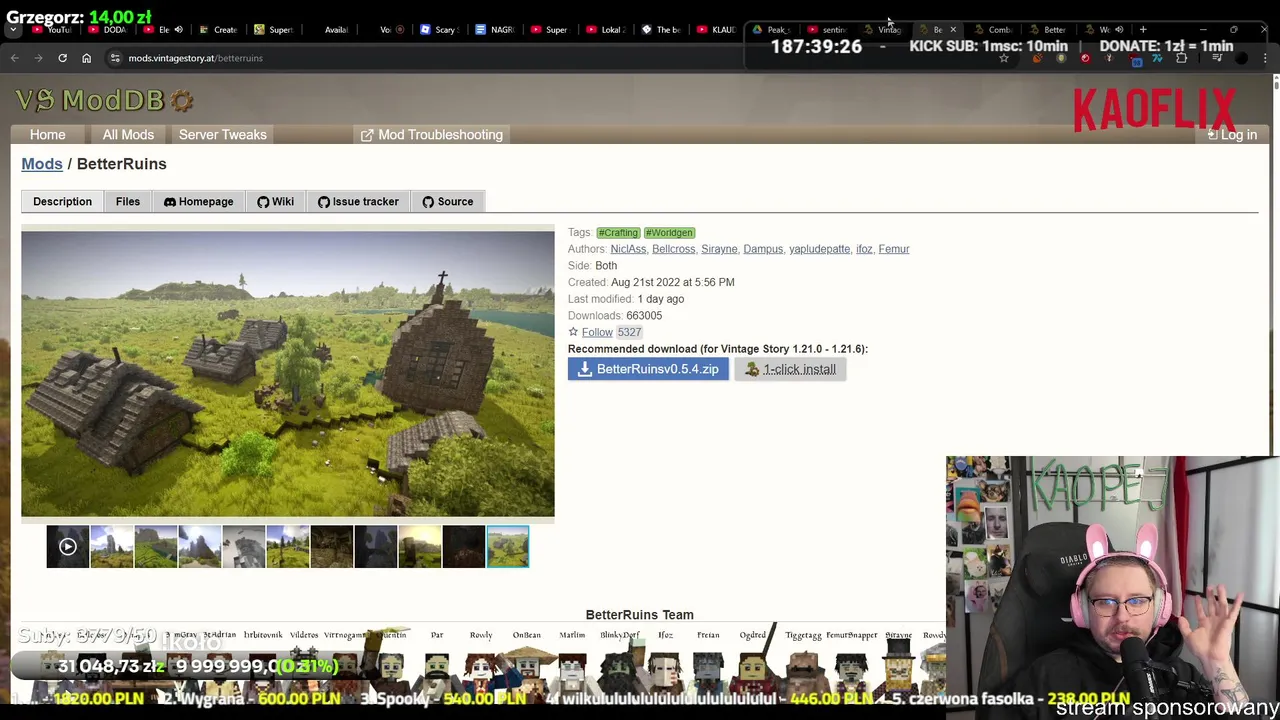Click the #Crafting tag
This screenshot has width=1280, height=720.
coord(618,233)
